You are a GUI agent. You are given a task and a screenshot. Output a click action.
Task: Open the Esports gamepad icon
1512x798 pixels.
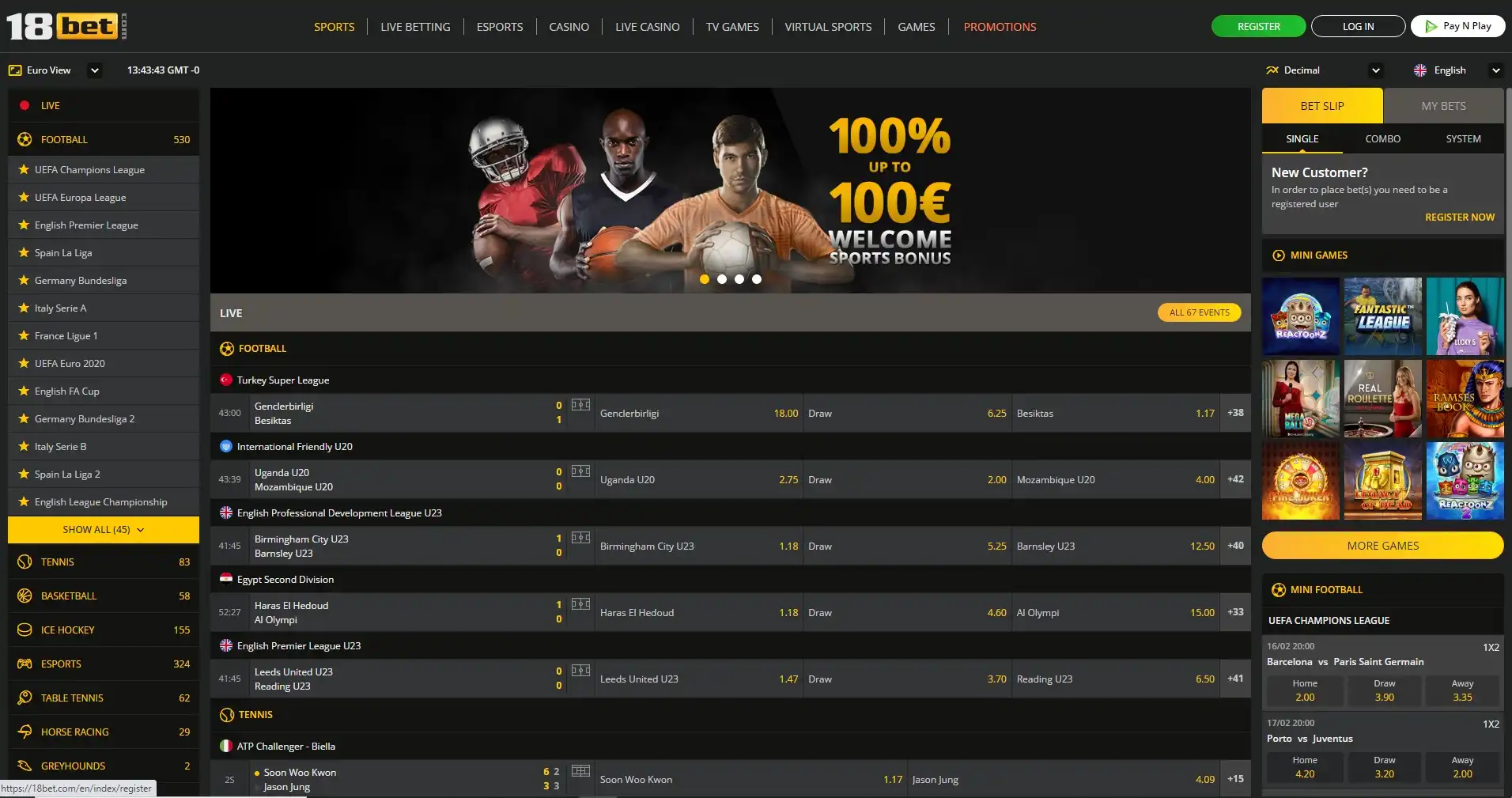(25, 664)
